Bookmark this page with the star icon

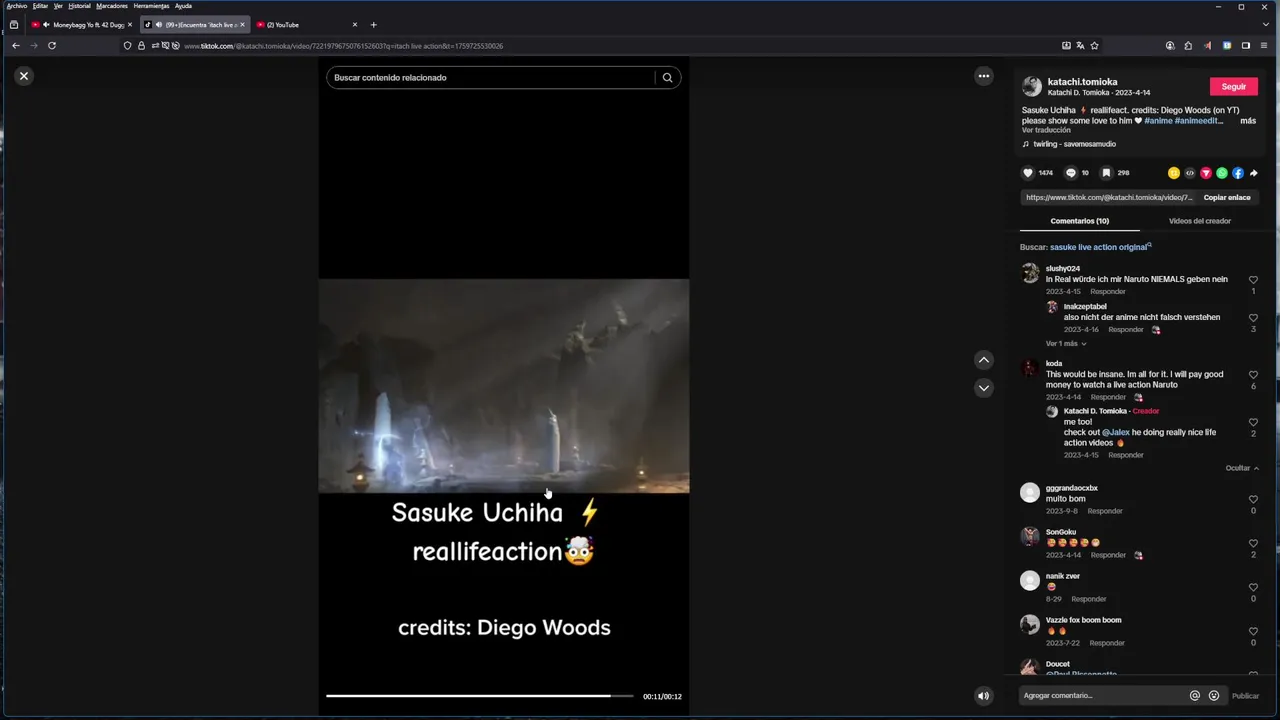1095,46
